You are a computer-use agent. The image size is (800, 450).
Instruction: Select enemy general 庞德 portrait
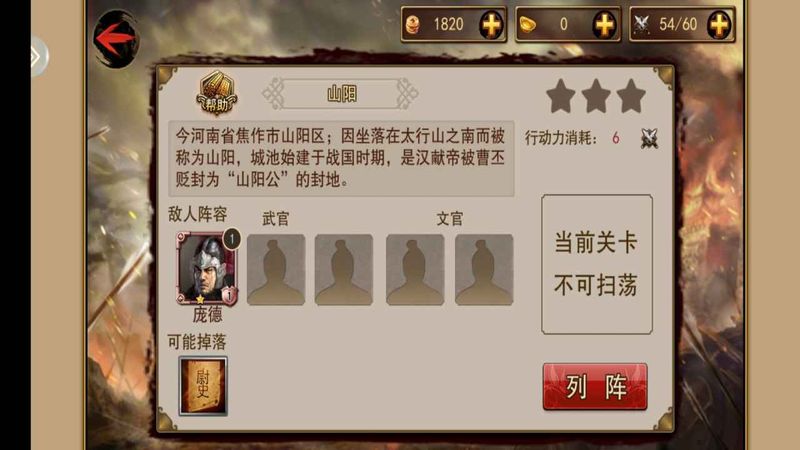207,268
